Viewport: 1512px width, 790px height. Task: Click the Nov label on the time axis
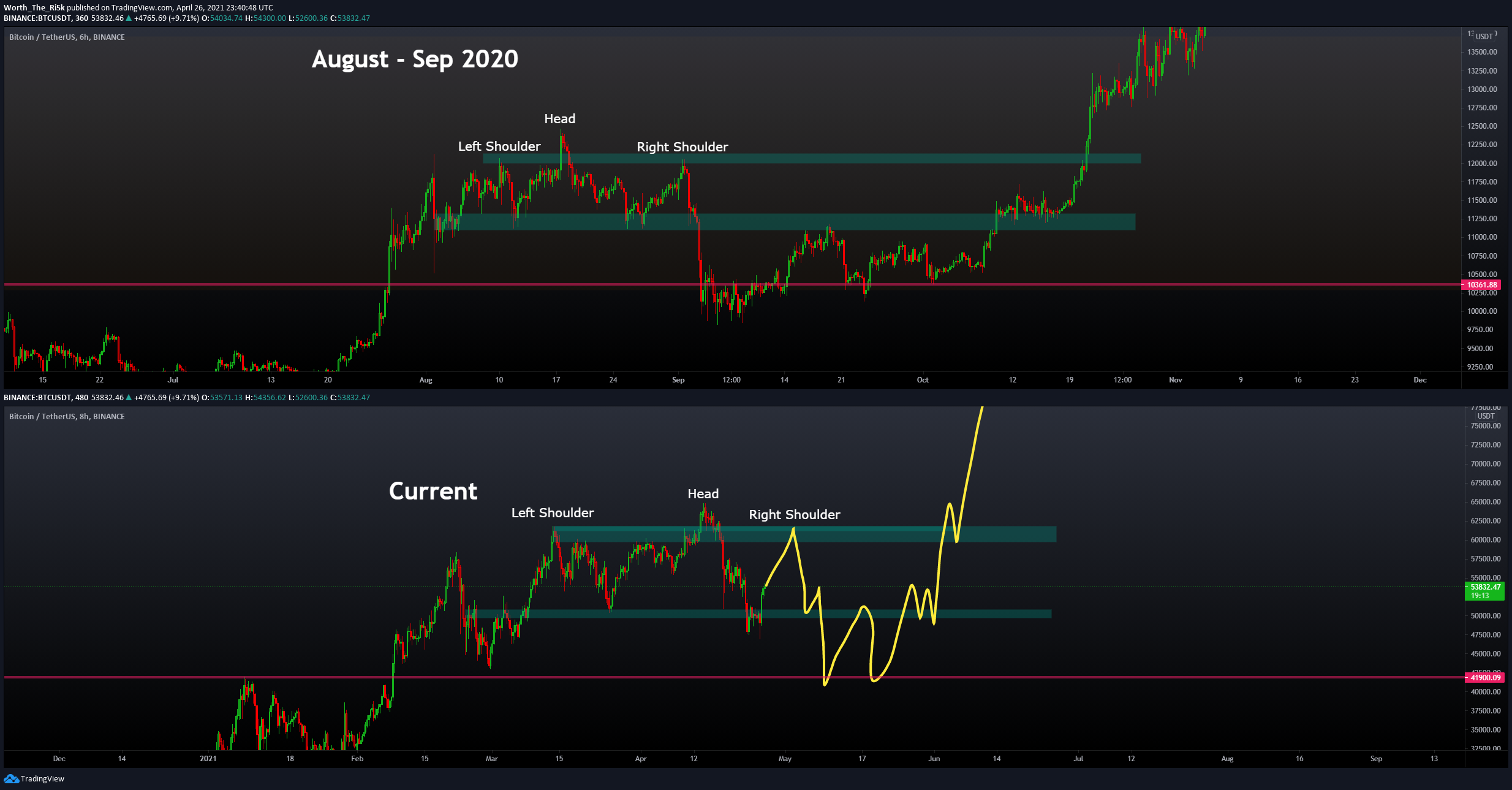click(x=1175, y=380)
